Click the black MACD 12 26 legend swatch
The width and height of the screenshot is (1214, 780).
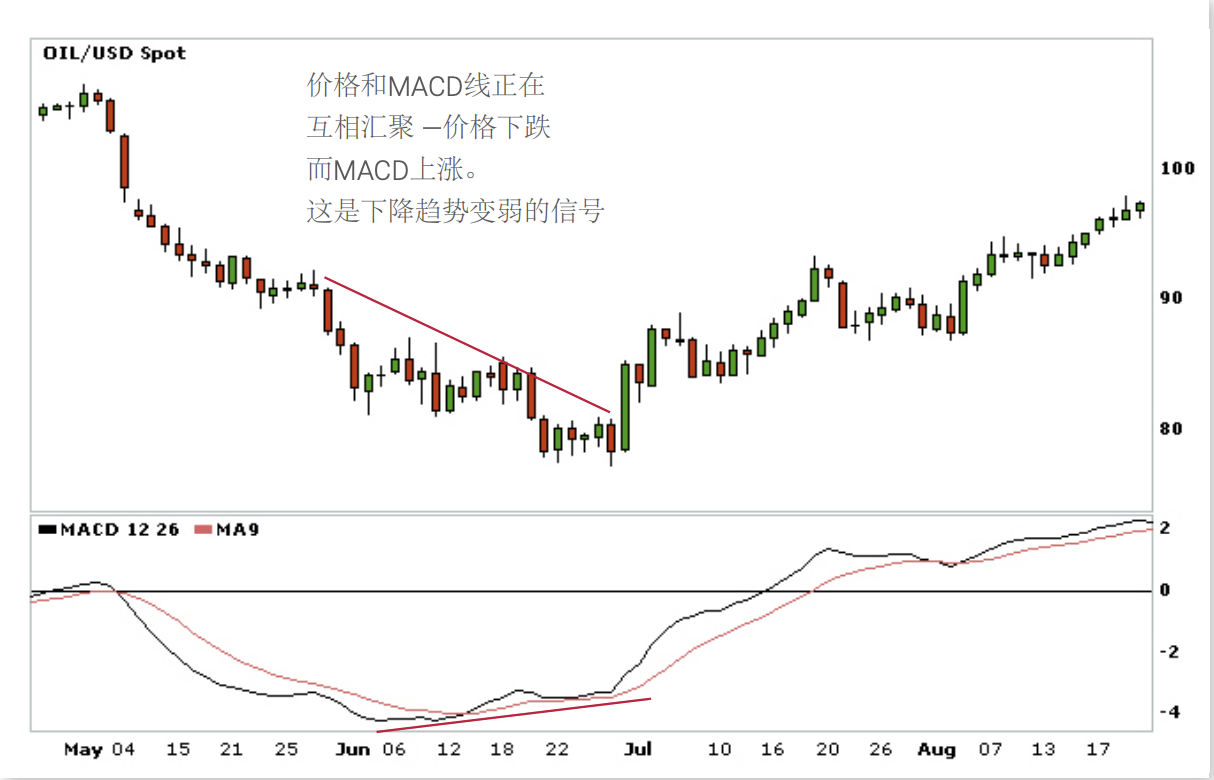coord(46,530)
